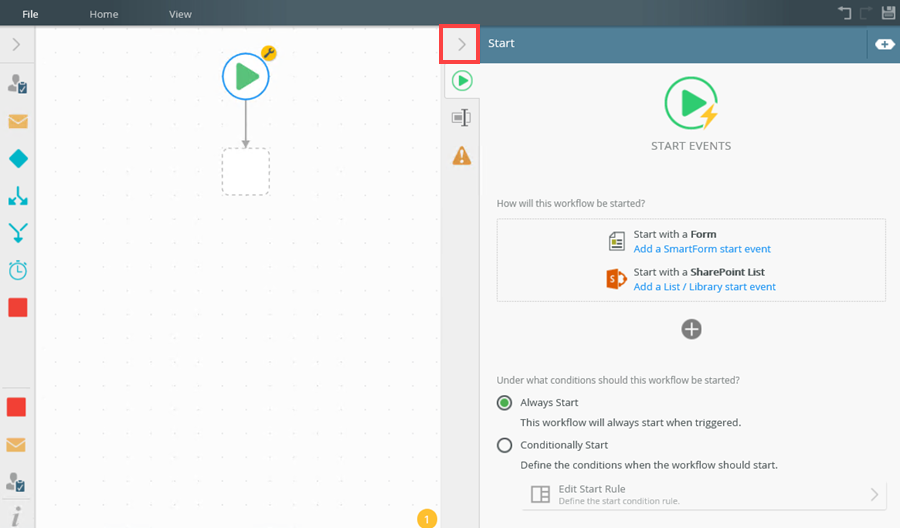This screenshot has height=528, width=900.
Task: Click 'Define the conditions when the workflow should start.'
Action: [649, 465]
